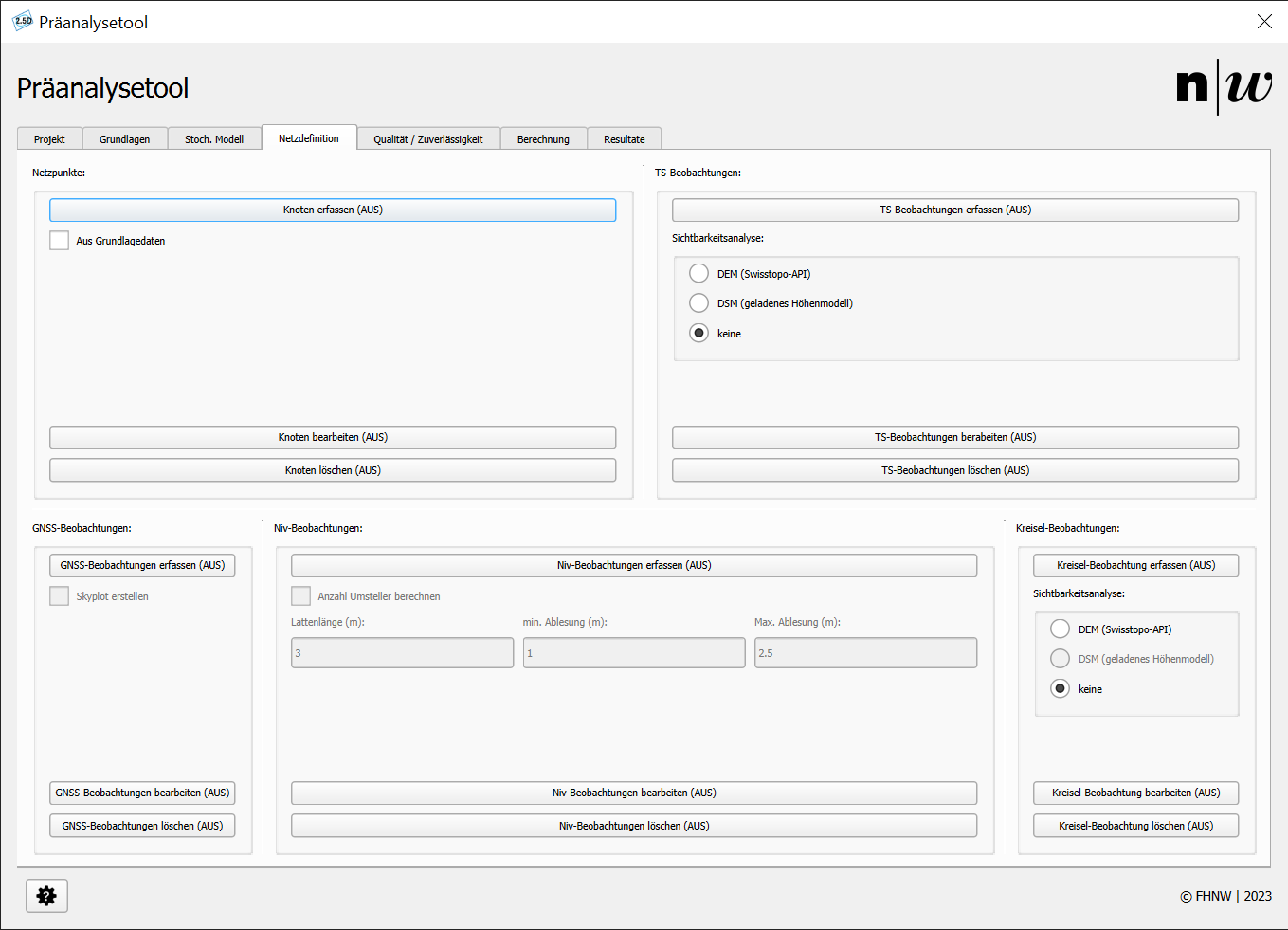Click TS-Beobachtungen berabeiten (AUS) button
Image resolution: width=1288 pixels, height=930 pixels.
coord(955,437)
